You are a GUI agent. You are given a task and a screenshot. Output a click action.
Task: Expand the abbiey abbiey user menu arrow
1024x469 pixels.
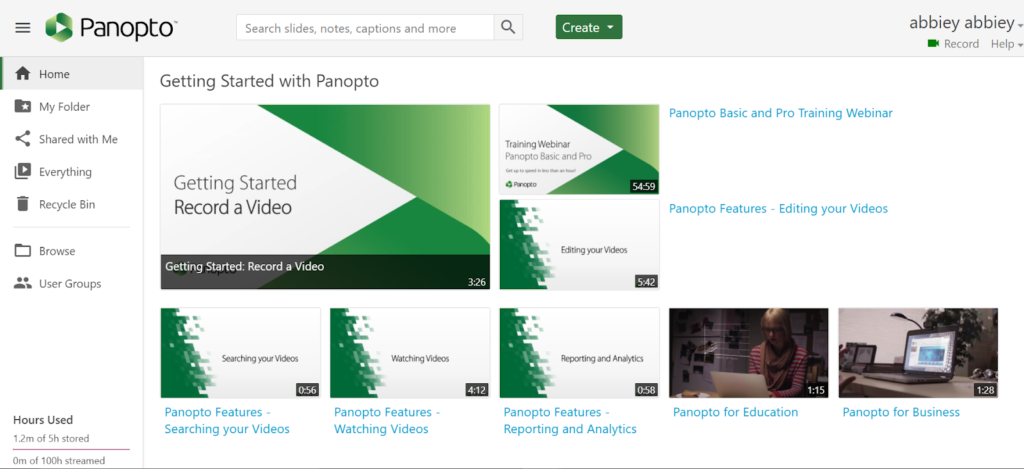[x=1020, y=25]
